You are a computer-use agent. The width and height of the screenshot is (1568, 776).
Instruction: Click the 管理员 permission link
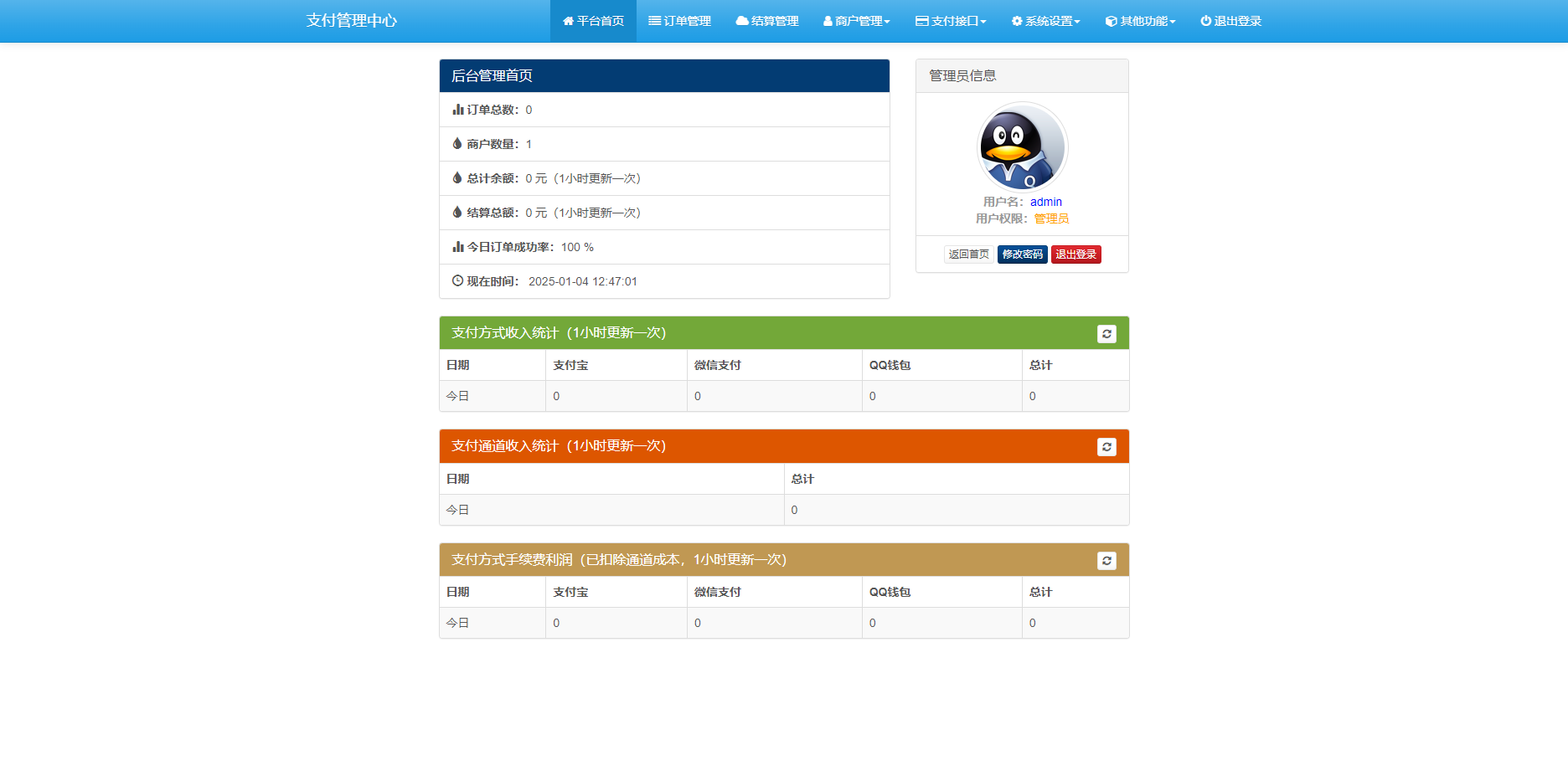tap(1051, 218)
